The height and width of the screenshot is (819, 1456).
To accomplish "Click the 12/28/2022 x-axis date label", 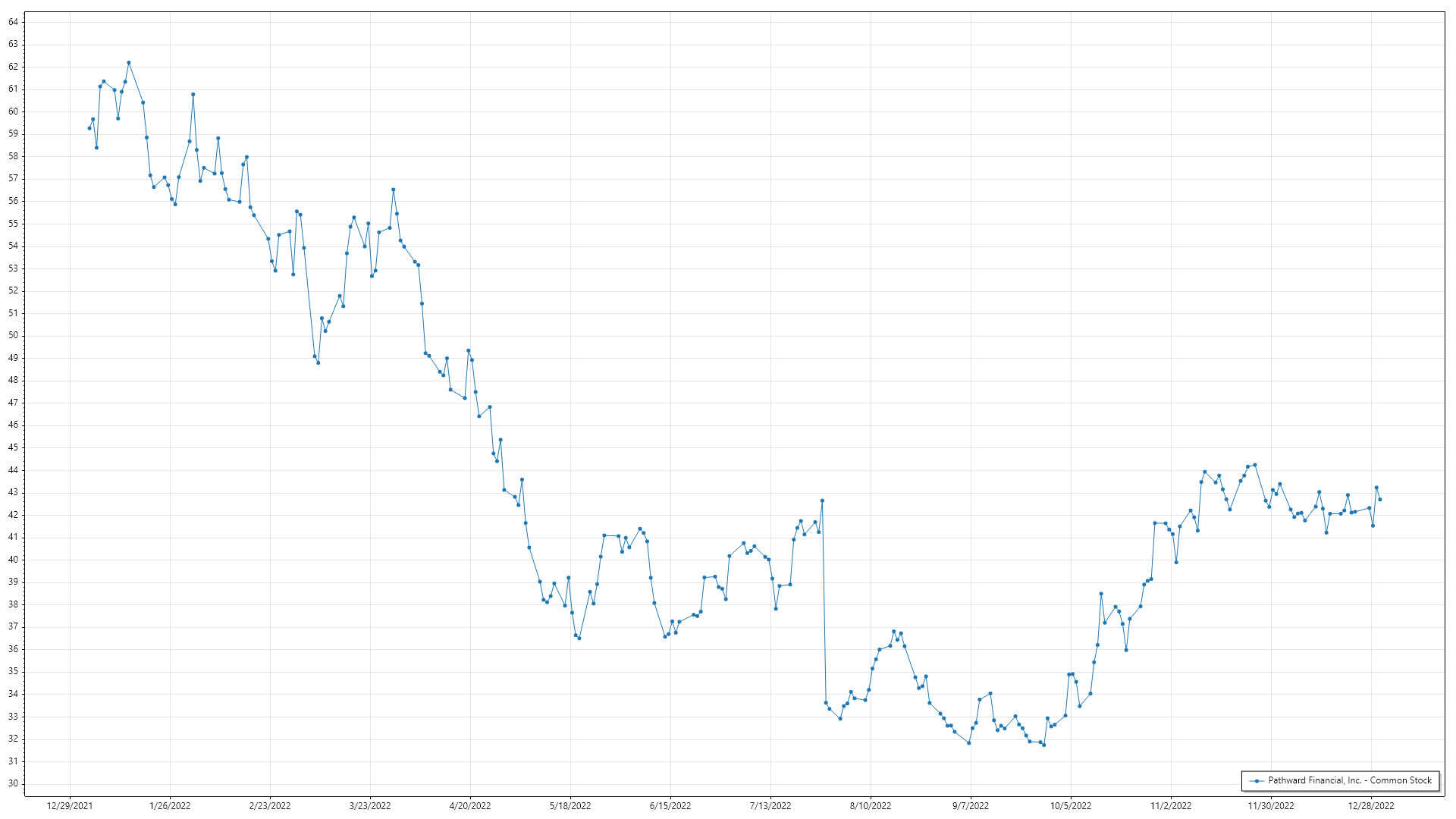I will [x=1371, y=805].
